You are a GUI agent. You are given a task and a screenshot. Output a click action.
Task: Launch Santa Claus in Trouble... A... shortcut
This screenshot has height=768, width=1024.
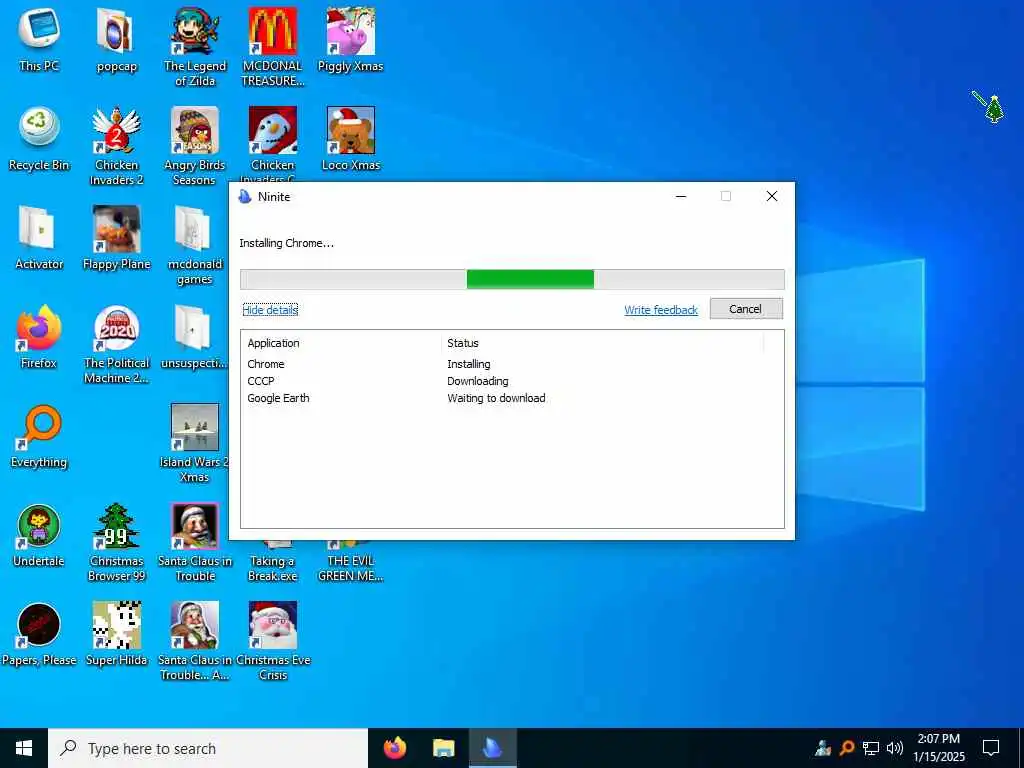[x=195, y=641]
